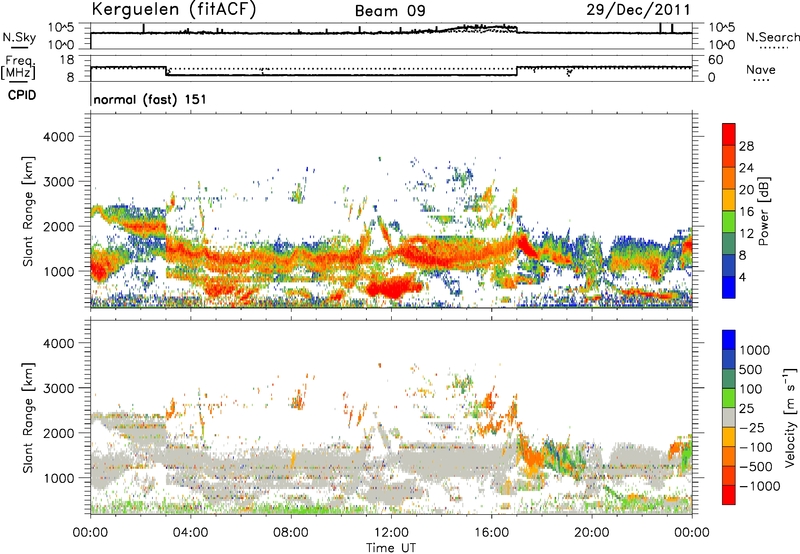The height and width of the screenshot is (554, 800).
Task: Select the 'Beam 09' label
Action: 390,11
